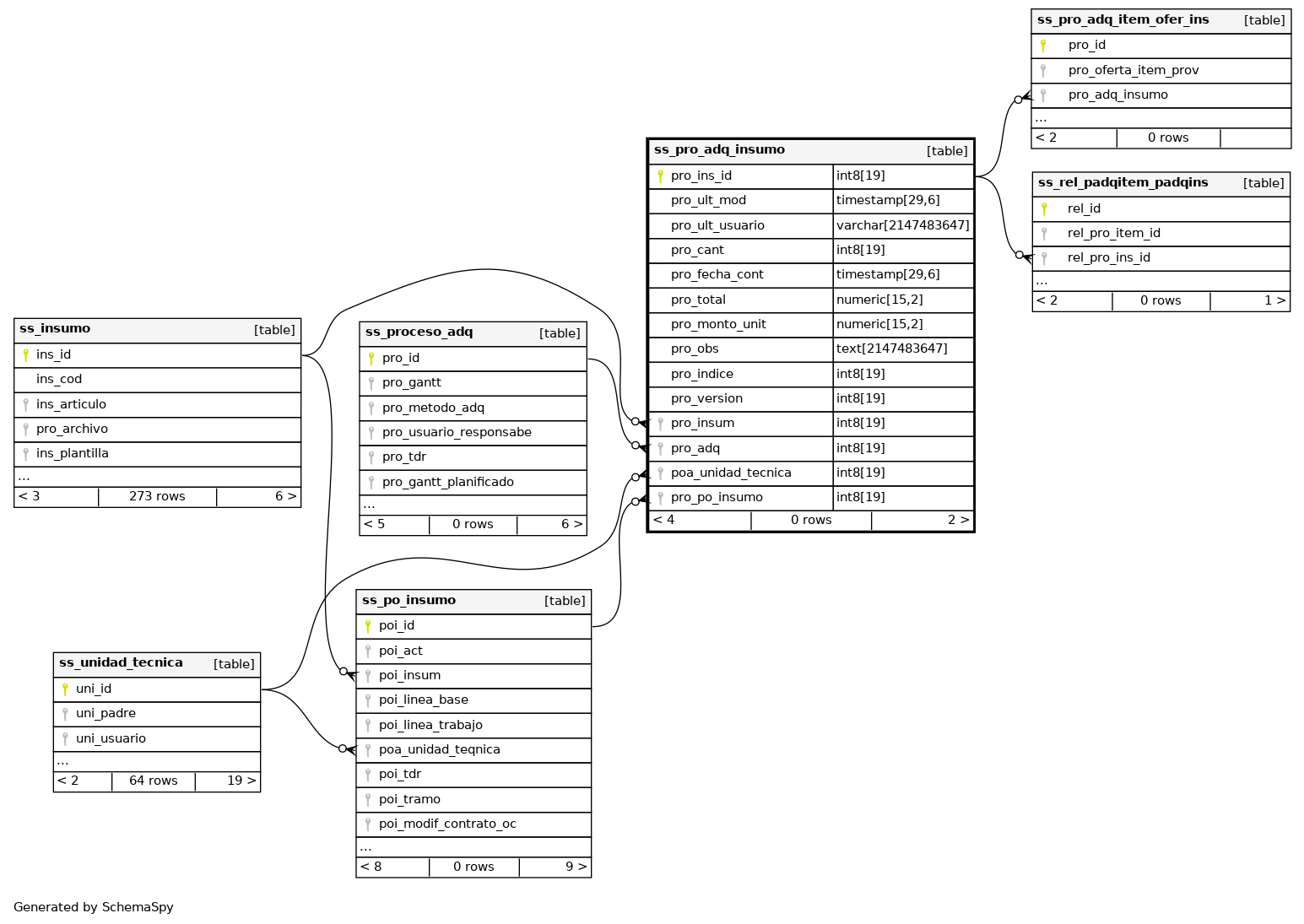Click the key icon next to pro_ins_id
Image resolution: width=1304 pixels, height=924 pixels.
[660, 176]
